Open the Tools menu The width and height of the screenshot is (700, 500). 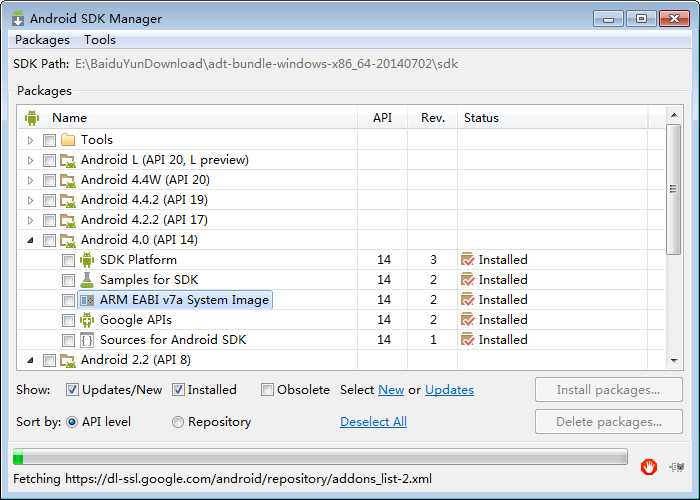point(100,40)
